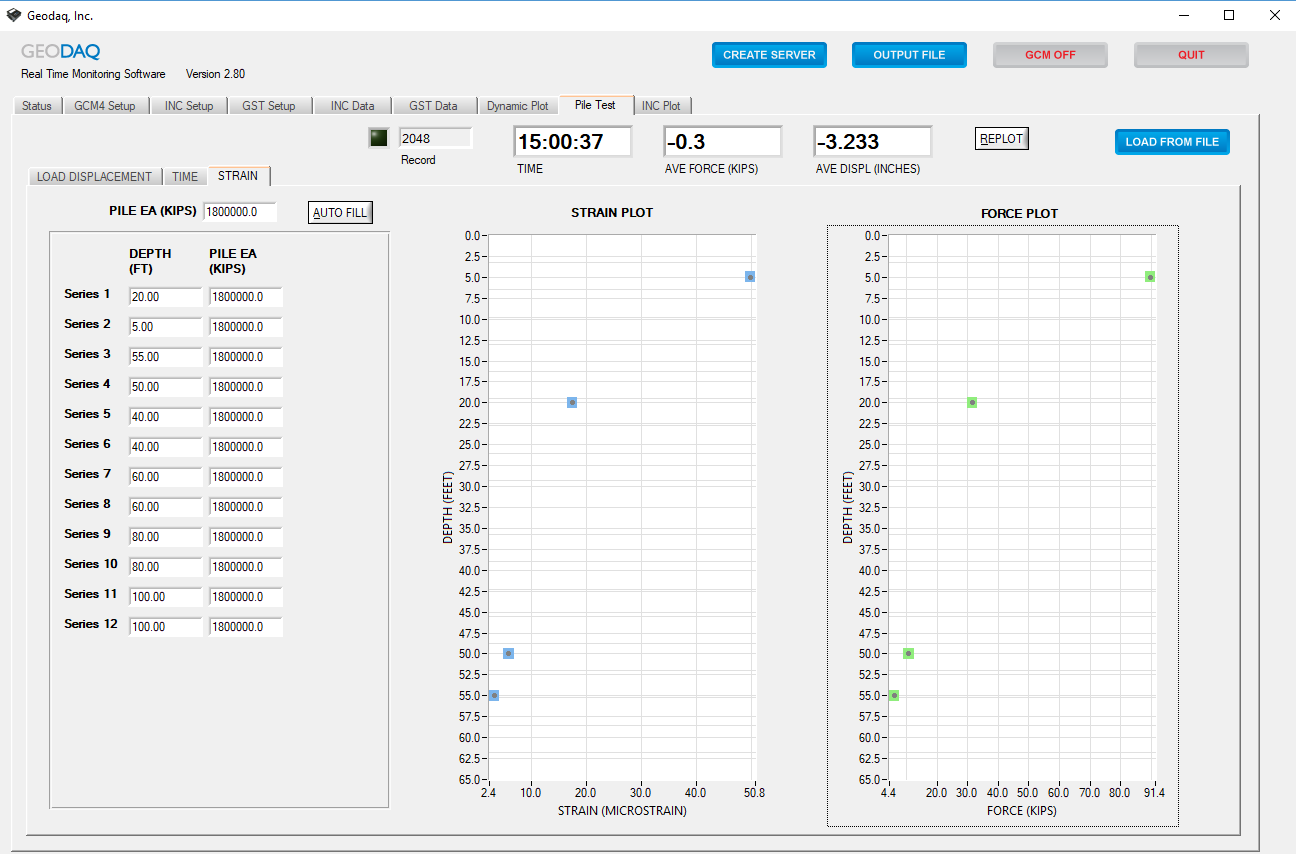Switch to GCM4 Setup tab
The image size is (1296, 854).
(105, 106)
